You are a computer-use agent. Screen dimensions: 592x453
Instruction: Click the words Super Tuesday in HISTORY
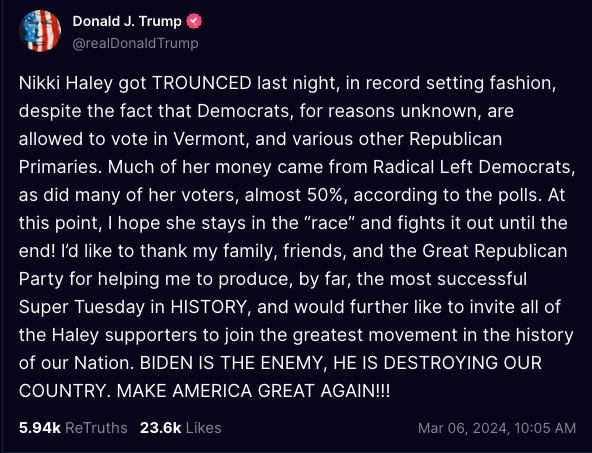tap(133, 307)
